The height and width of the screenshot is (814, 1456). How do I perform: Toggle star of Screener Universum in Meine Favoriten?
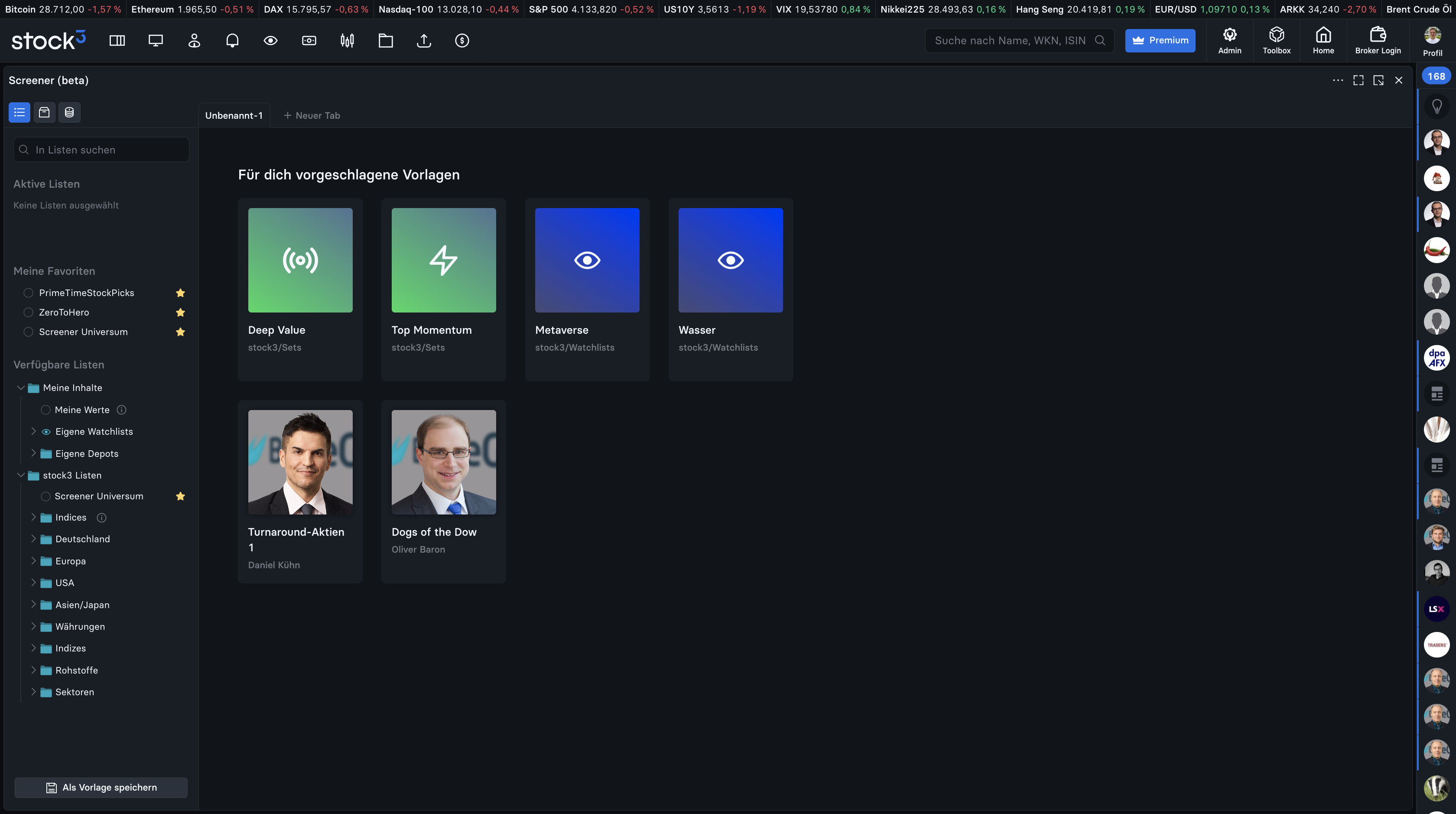[x=180, y=332]
